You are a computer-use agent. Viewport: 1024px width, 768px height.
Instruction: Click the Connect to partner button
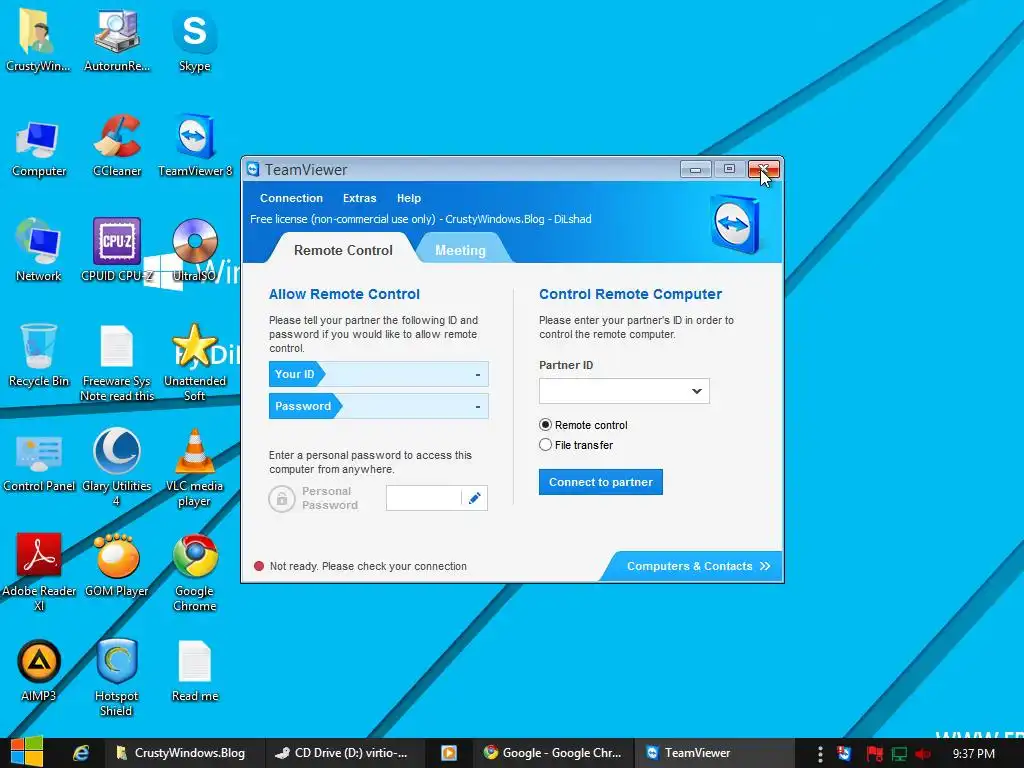pyautogui.click(x=600, y=482)
